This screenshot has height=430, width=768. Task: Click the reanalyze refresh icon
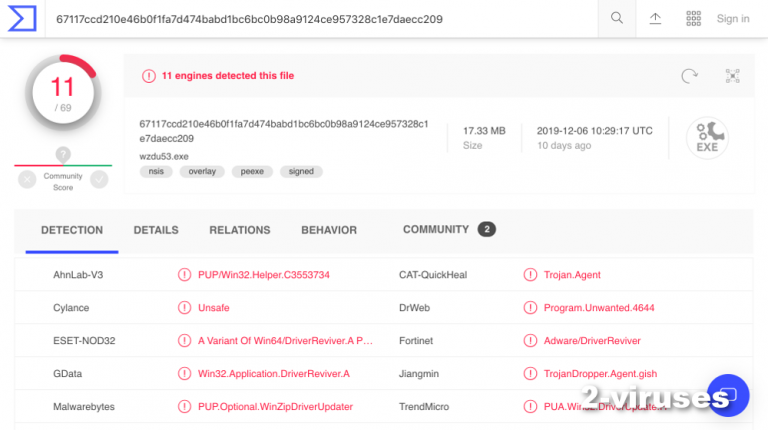pos(689,76)
